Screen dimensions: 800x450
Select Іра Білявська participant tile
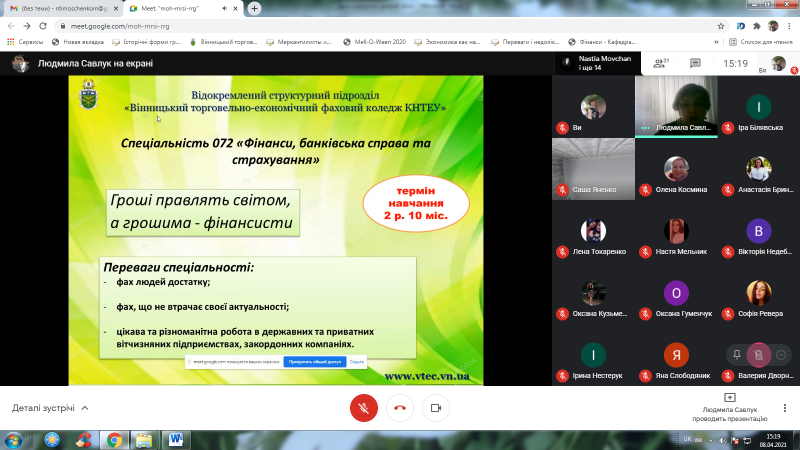(x=759, y=107)
